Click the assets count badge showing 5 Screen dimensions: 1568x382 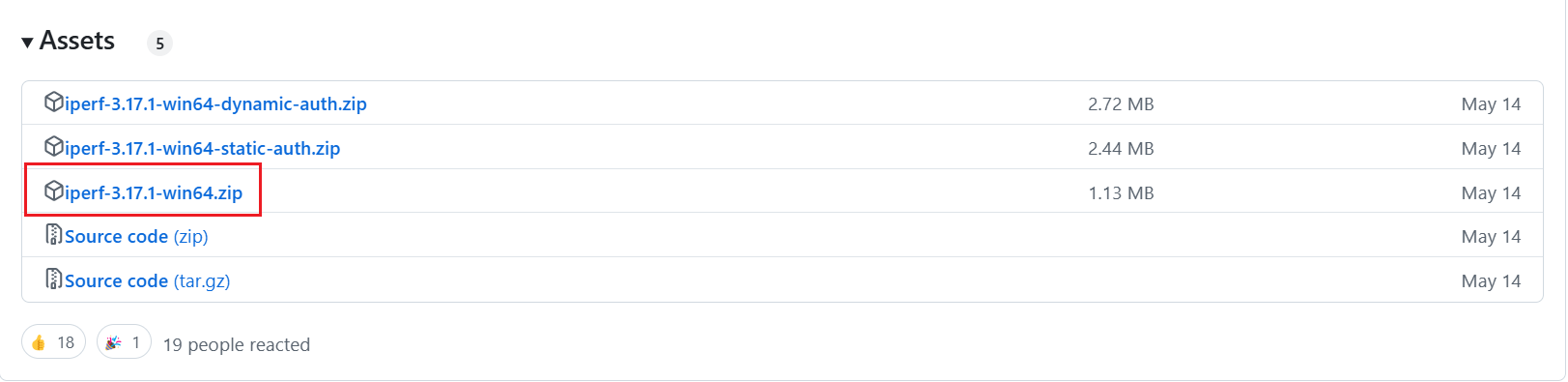159,44
